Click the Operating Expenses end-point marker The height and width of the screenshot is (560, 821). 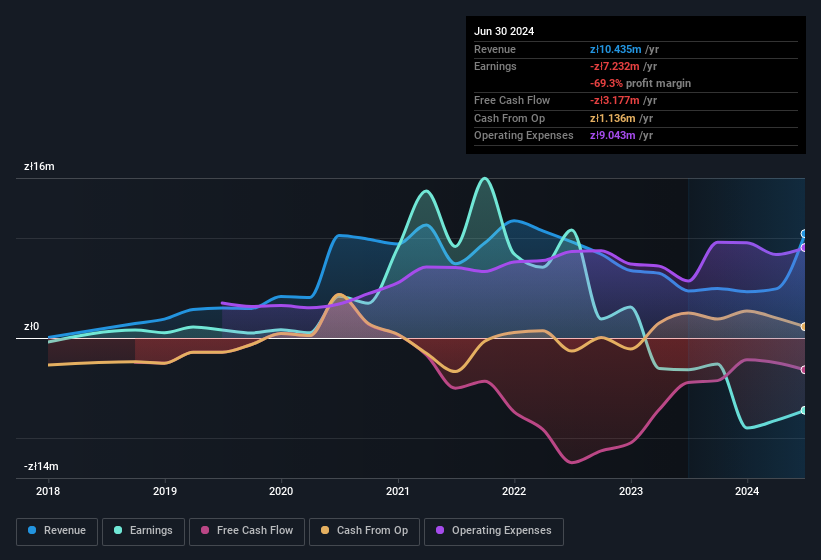[804, 248]
